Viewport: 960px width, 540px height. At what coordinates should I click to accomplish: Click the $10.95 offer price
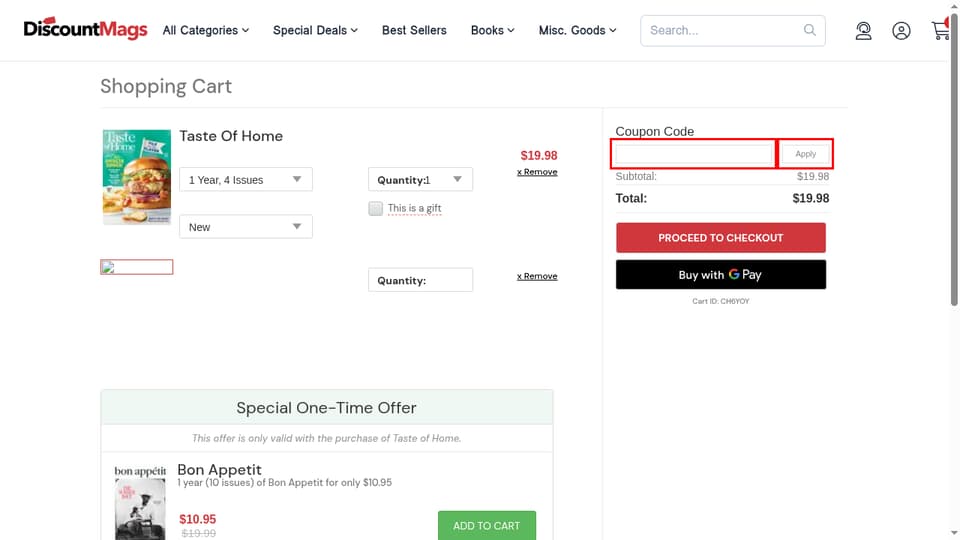197,519
